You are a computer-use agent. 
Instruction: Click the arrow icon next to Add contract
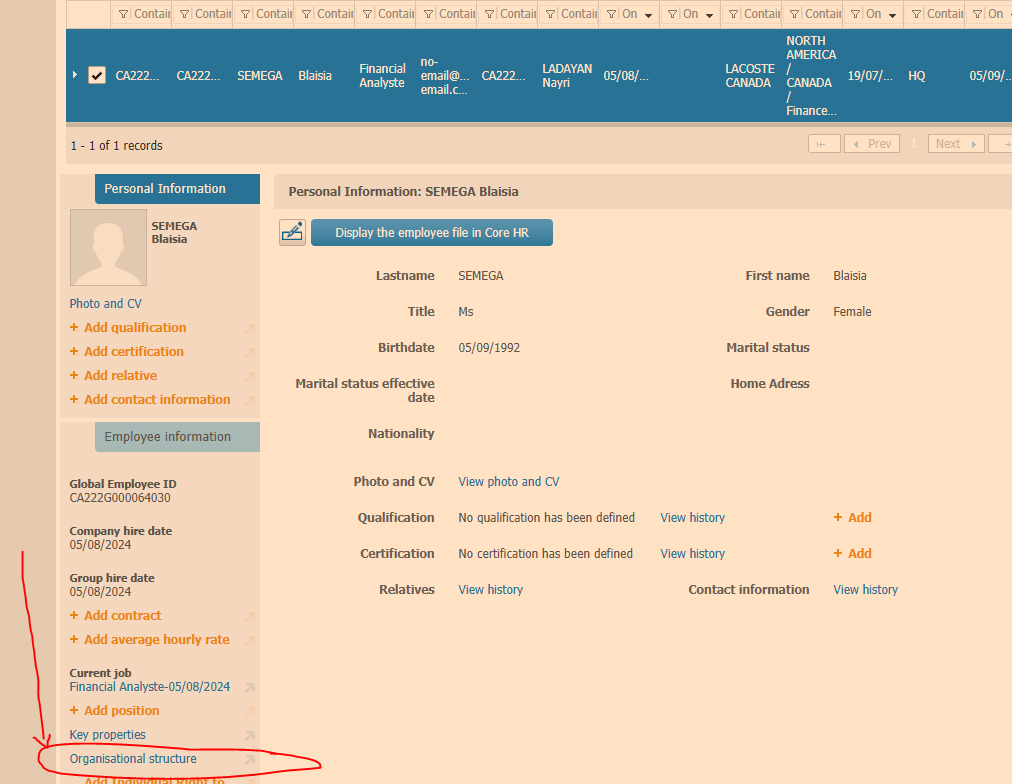point(248,615)
